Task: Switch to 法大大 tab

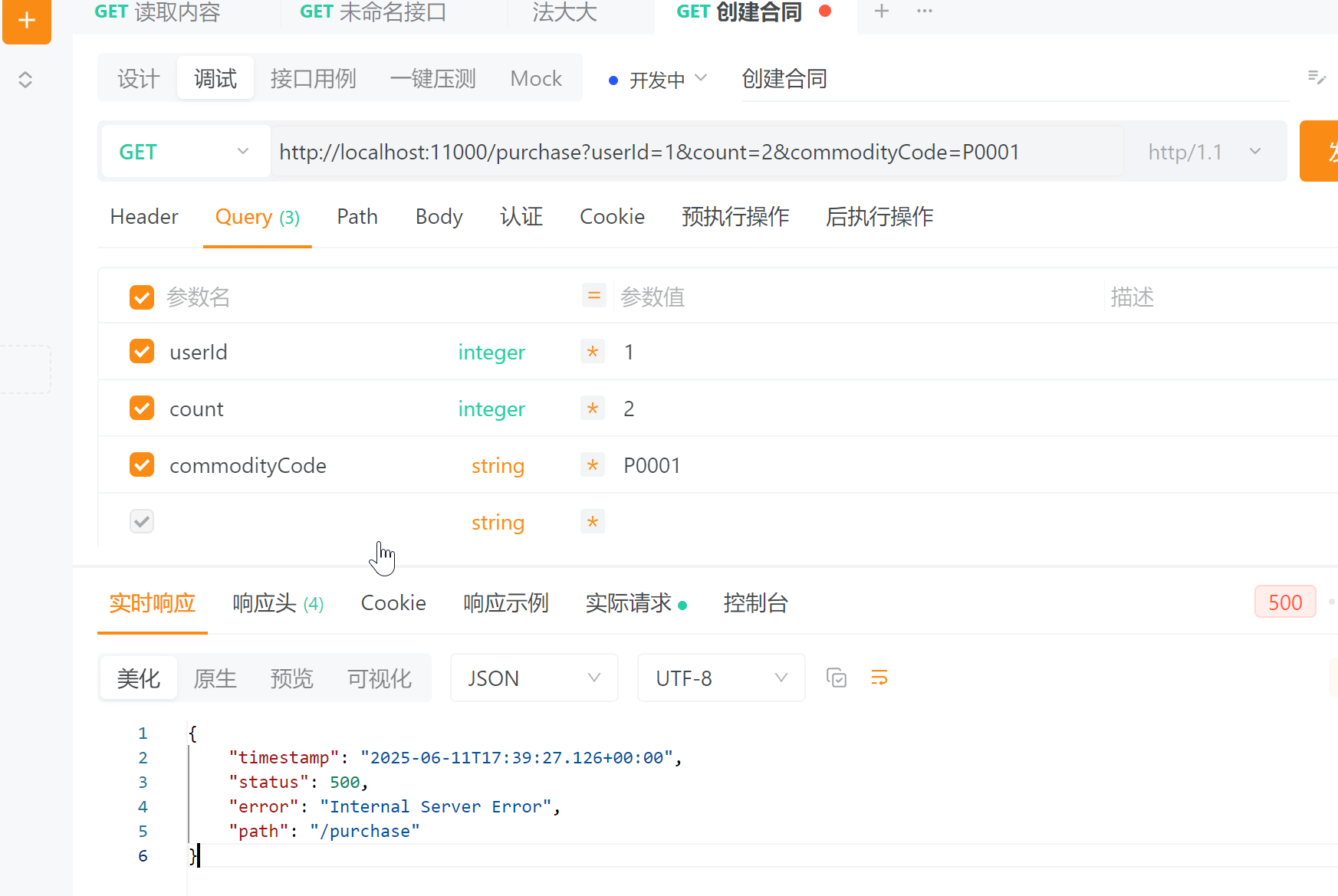Action: 565,12
